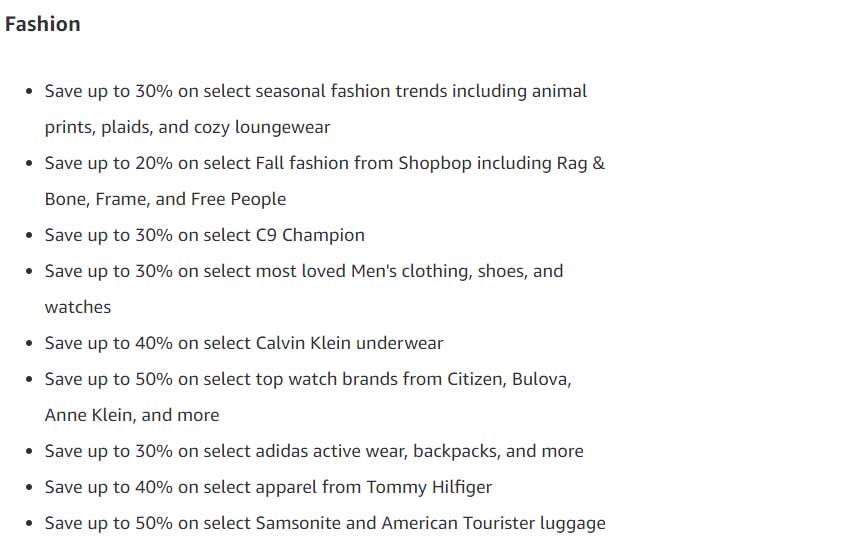
Task: Click the word 'watches' on its own line
Action: [x=78, y=307]
